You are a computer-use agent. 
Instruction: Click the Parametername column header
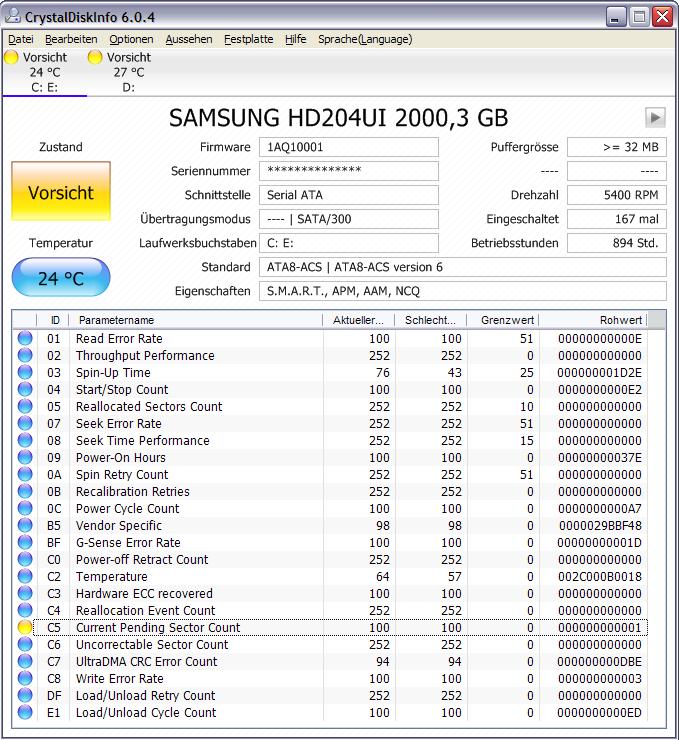[196, 320]
